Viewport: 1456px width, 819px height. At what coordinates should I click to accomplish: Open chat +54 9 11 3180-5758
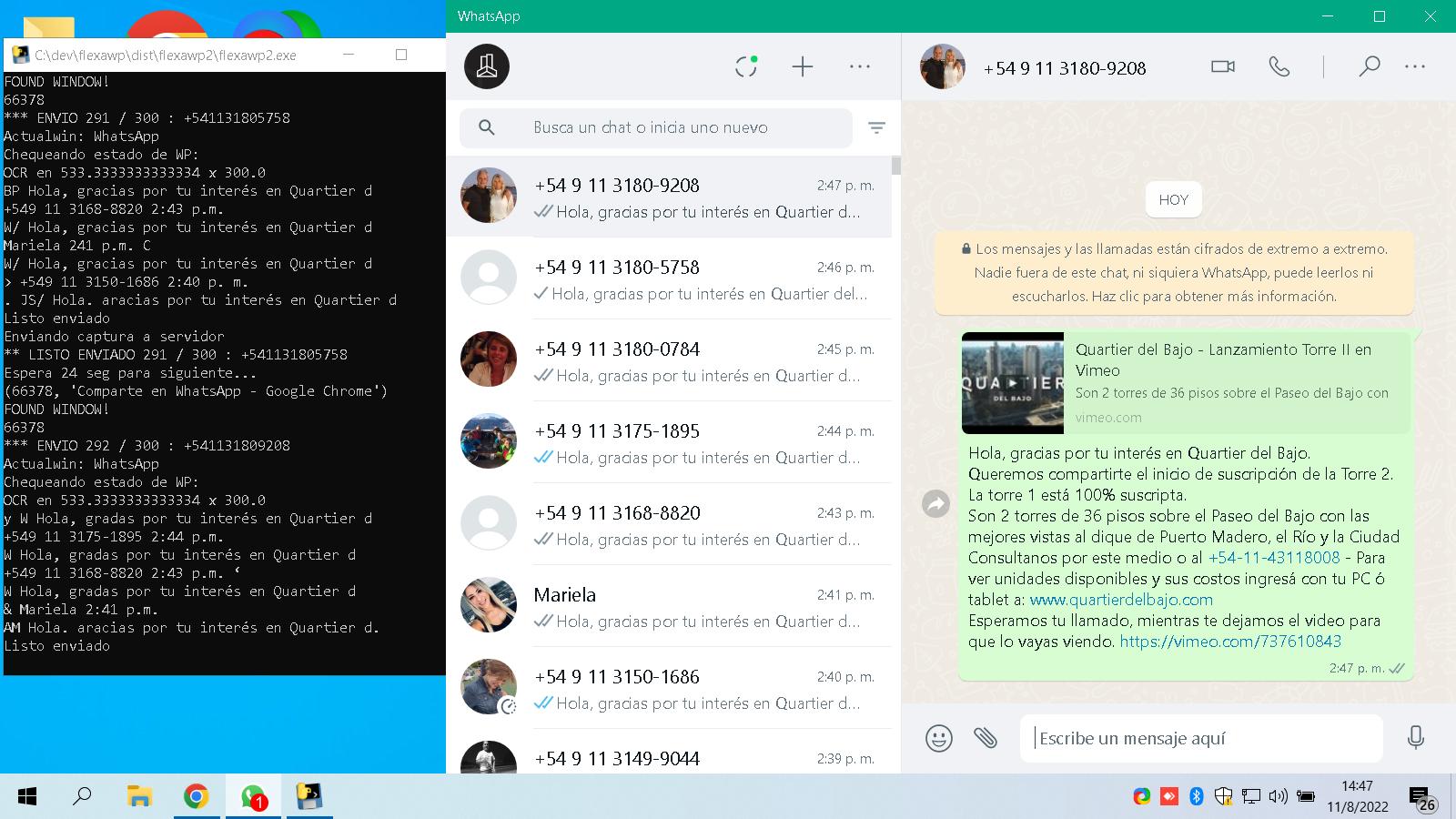pyautogui.click(x=669, y=278)
